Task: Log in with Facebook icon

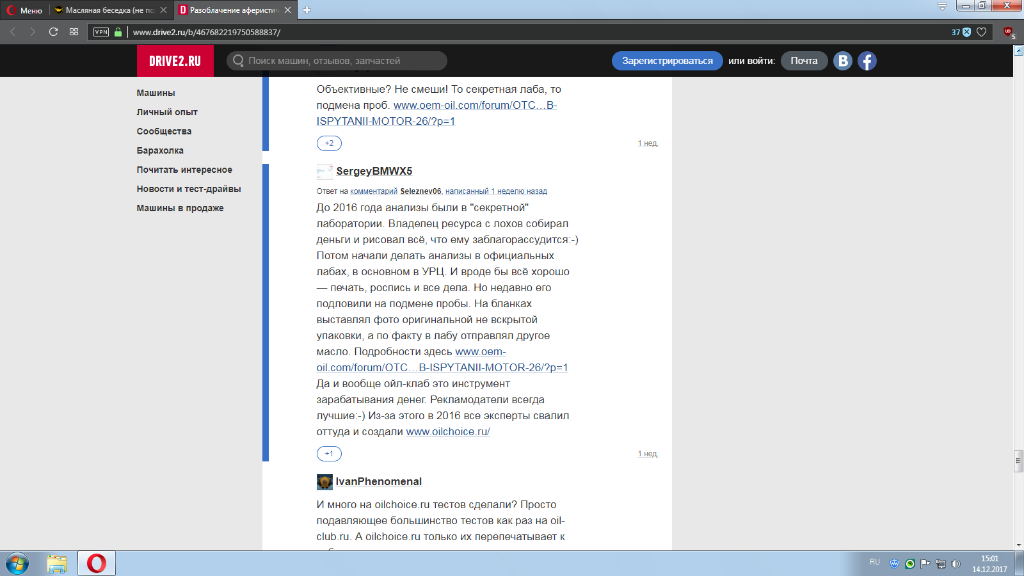Action: point(867,61)
